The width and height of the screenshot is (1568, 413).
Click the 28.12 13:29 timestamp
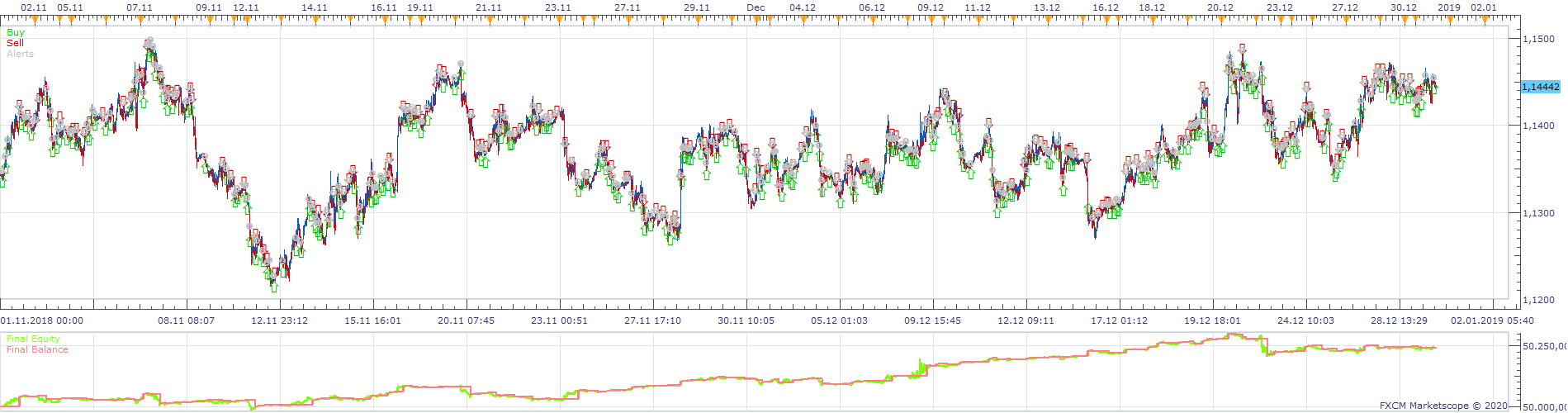point(1400,320)
